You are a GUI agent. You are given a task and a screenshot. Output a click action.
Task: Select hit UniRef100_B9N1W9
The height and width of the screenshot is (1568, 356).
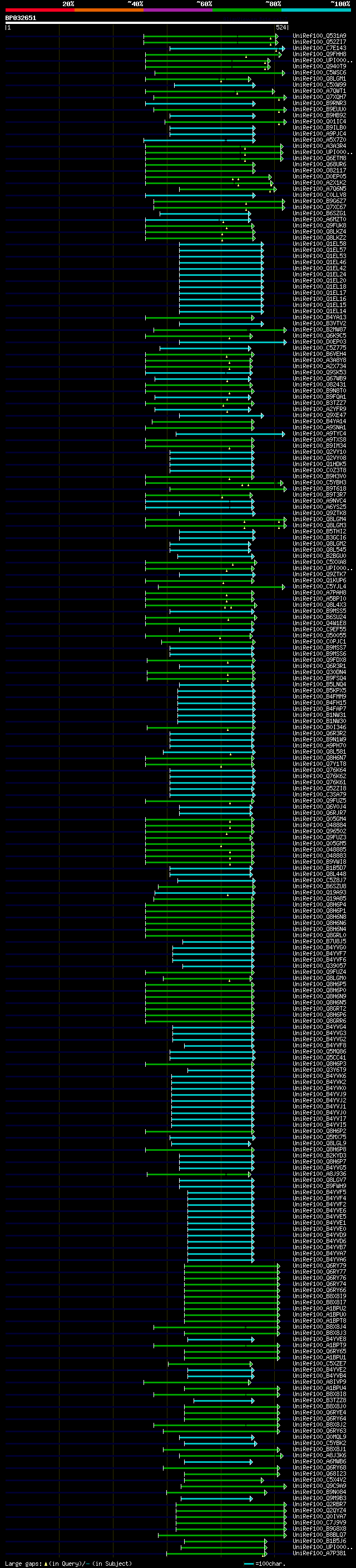pos(319,740)
